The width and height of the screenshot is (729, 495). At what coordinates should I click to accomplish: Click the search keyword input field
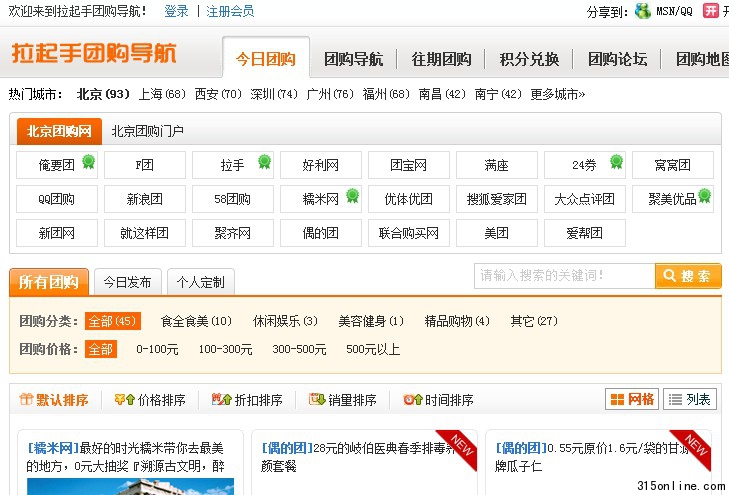coord(564,276)
